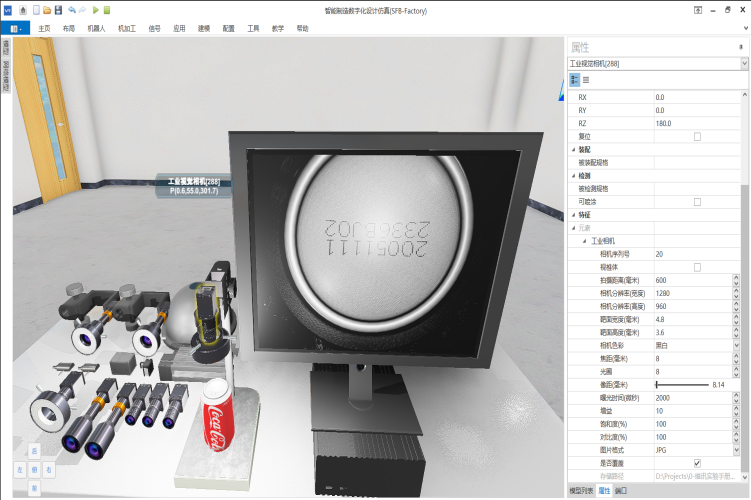The image size is (751, 500).
Task: Switch to the 窗口 tab
Action: (x=621, y=490)
